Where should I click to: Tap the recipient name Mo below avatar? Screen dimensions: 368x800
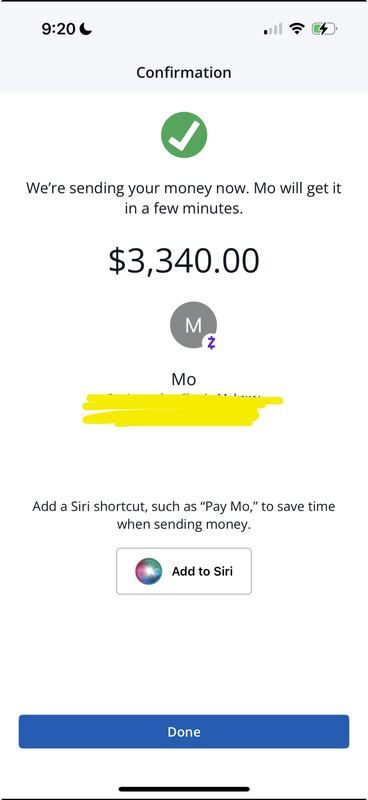[184, 379]
